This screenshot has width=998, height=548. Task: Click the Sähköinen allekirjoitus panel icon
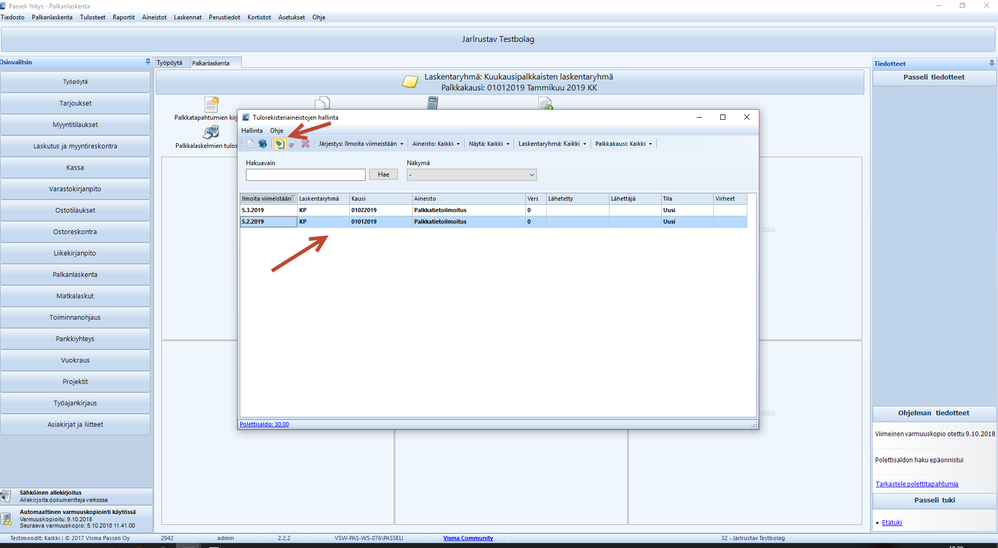[6, 496]
